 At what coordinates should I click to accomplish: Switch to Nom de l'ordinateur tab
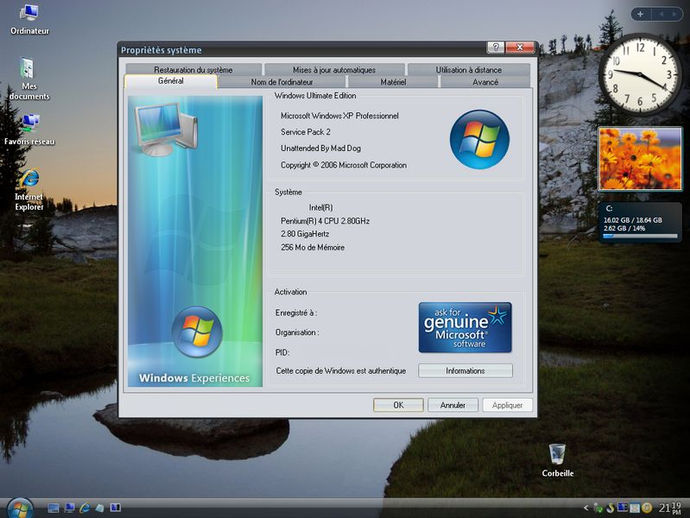282,82
